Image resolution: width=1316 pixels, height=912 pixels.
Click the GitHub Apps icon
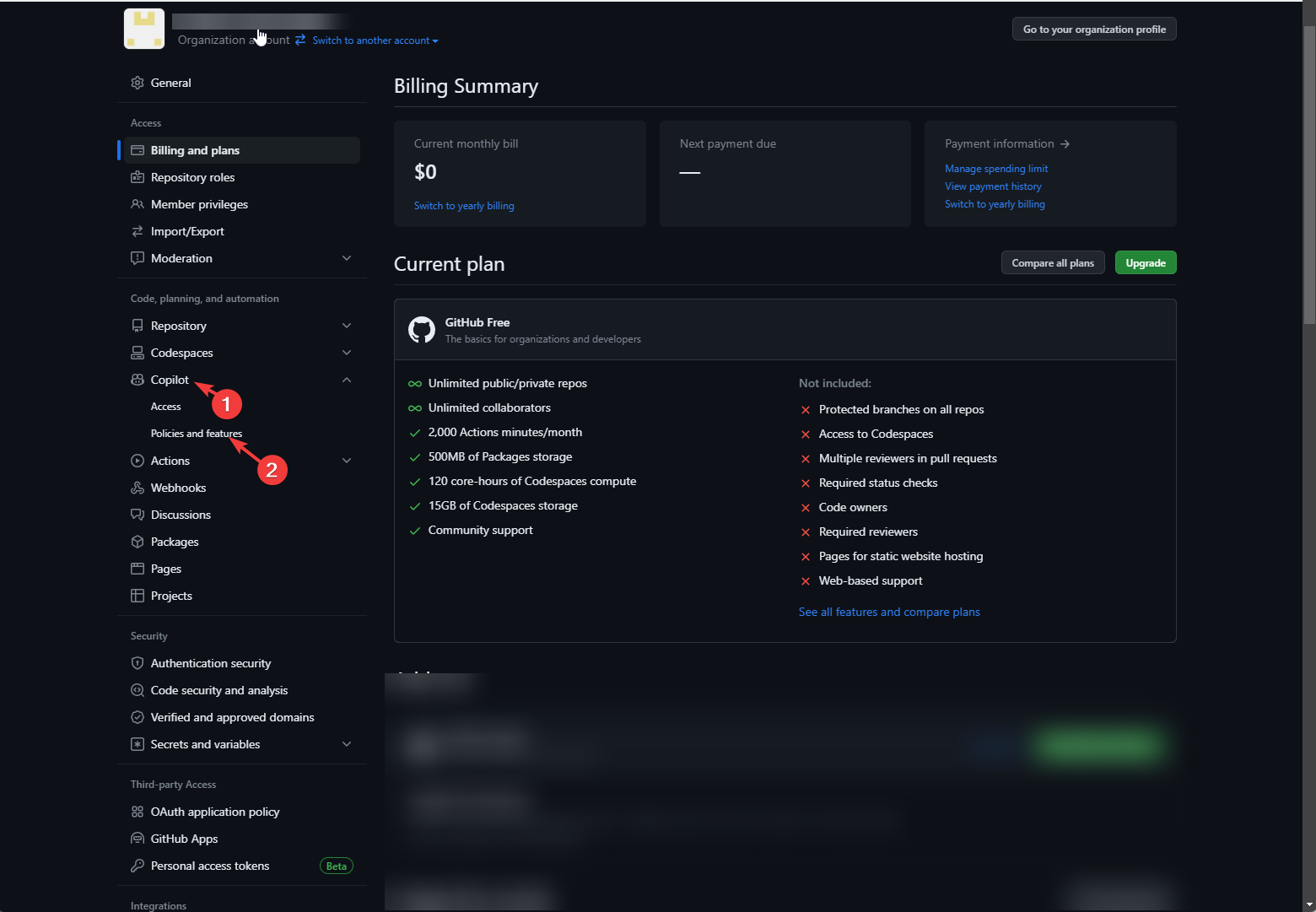tap(138, 839)
